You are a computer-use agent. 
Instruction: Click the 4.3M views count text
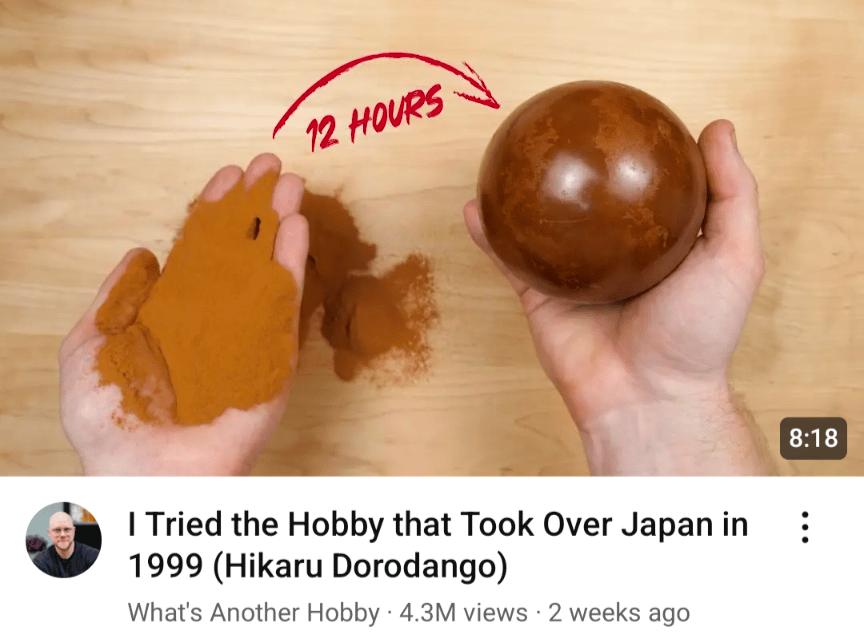point(463,613)
